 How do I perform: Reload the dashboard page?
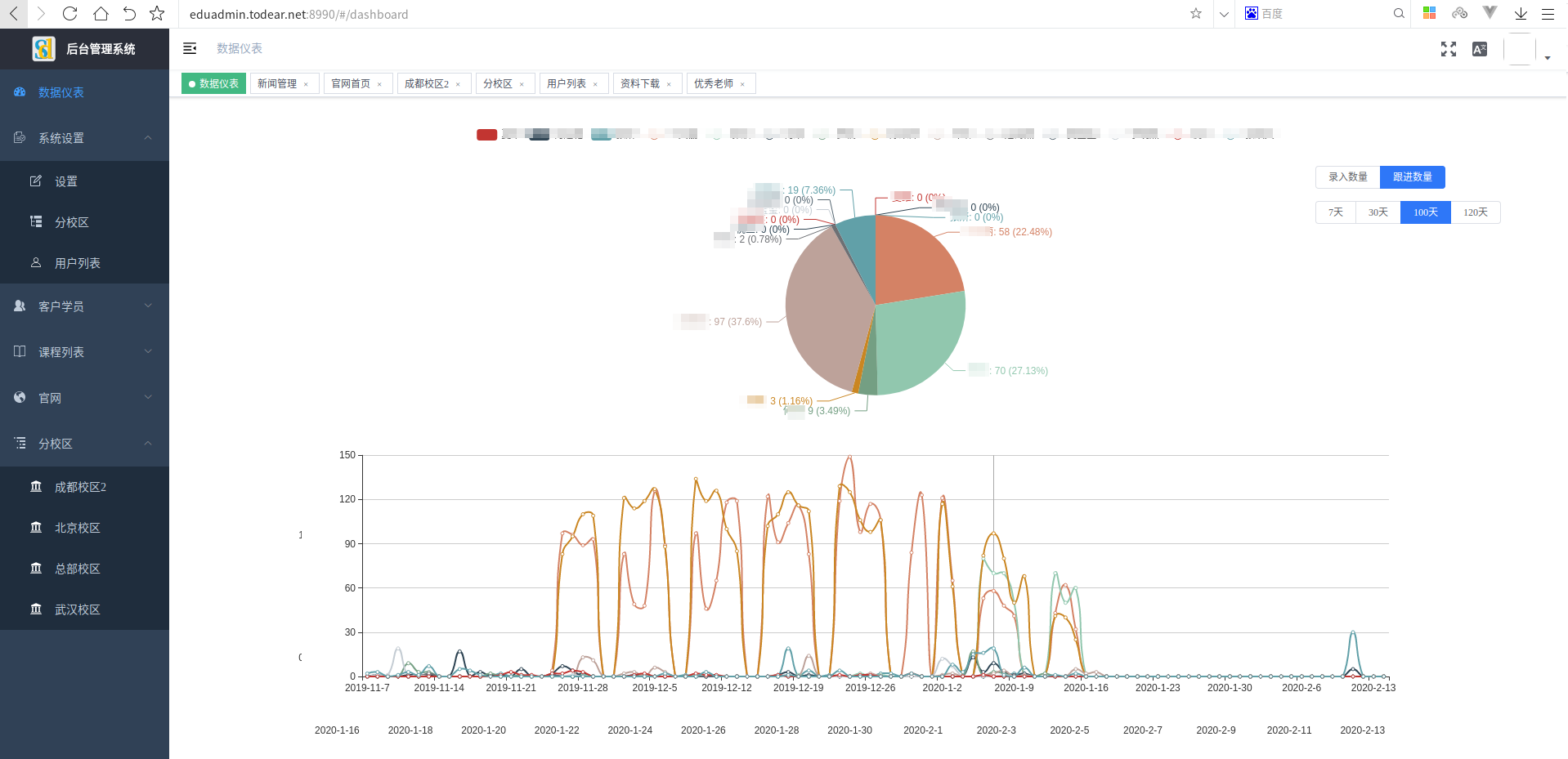tap(70, 14)
